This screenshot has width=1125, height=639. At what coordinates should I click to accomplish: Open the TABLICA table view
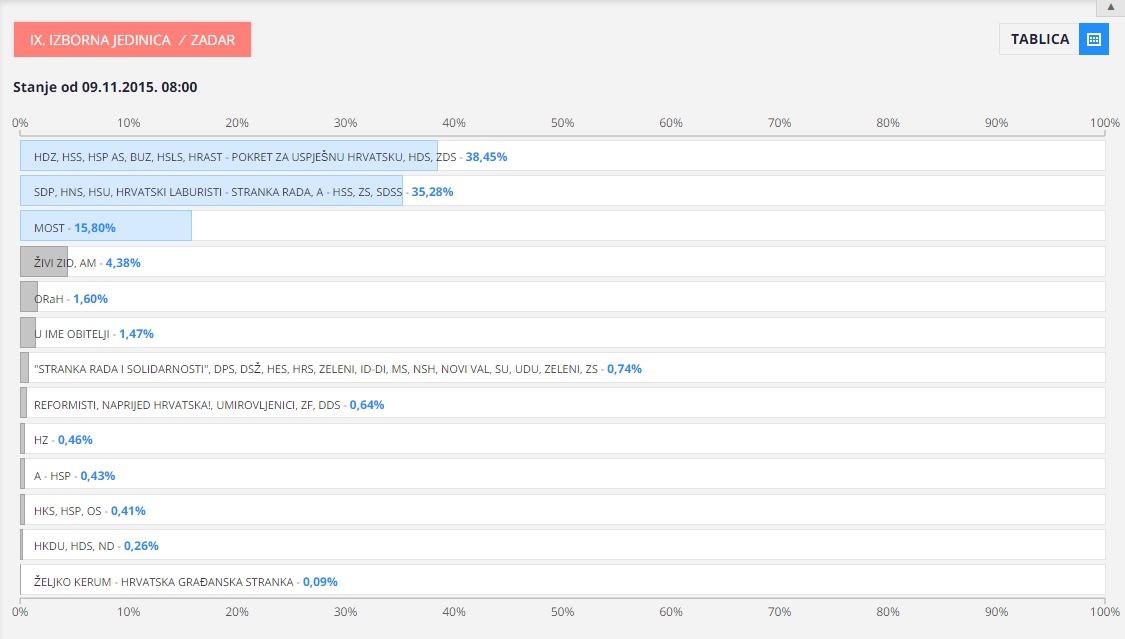click(1040, 39)
